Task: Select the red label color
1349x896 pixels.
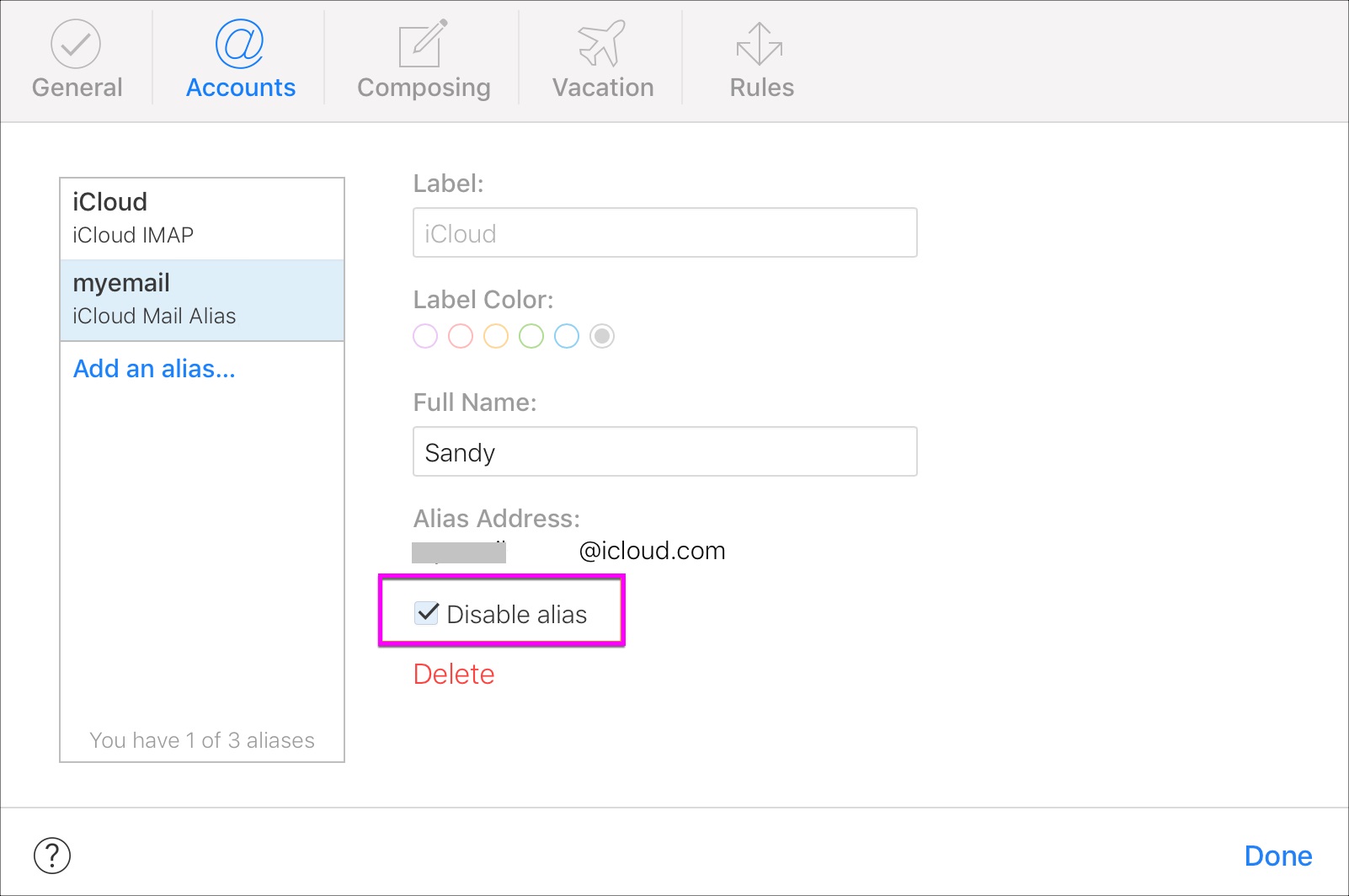Action: (461, 336)
